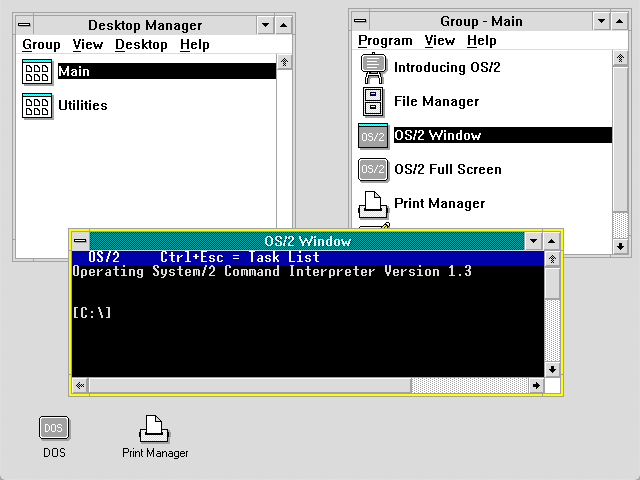Select Introducing OS/2 label

447,67
